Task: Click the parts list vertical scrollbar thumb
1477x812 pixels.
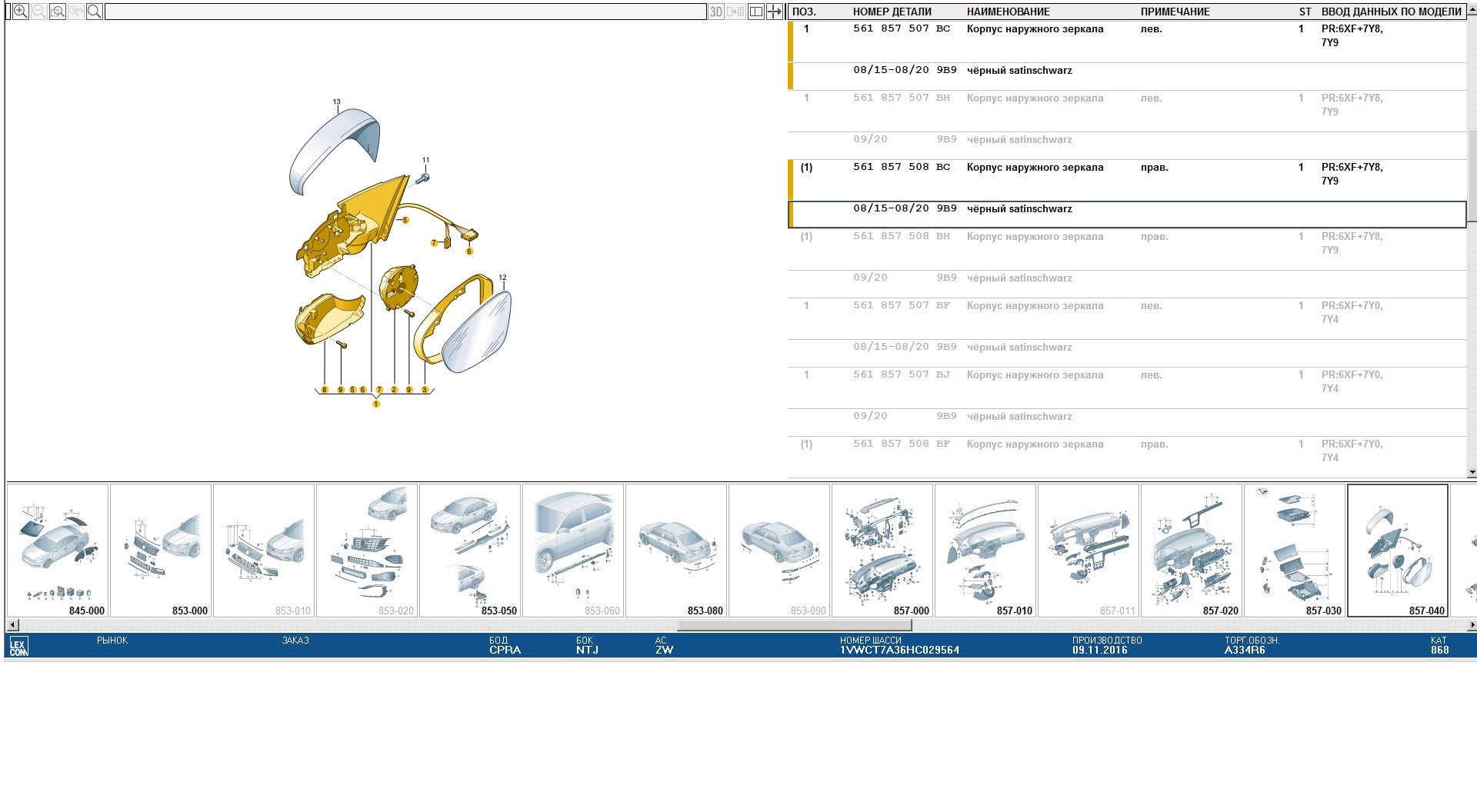Action: coord(1472,165)
